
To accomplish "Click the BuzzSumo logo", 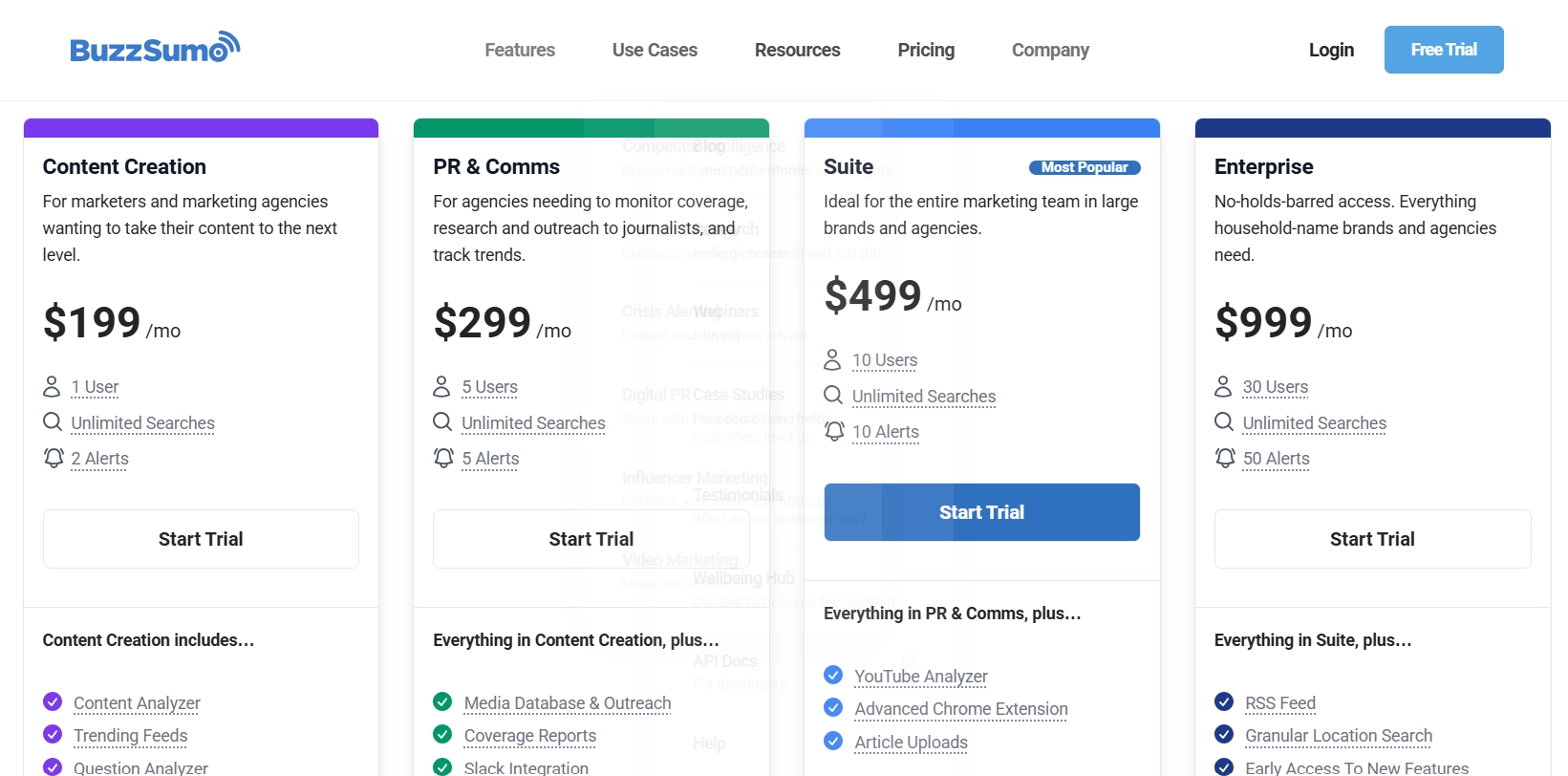I will [x=155, y=49].
